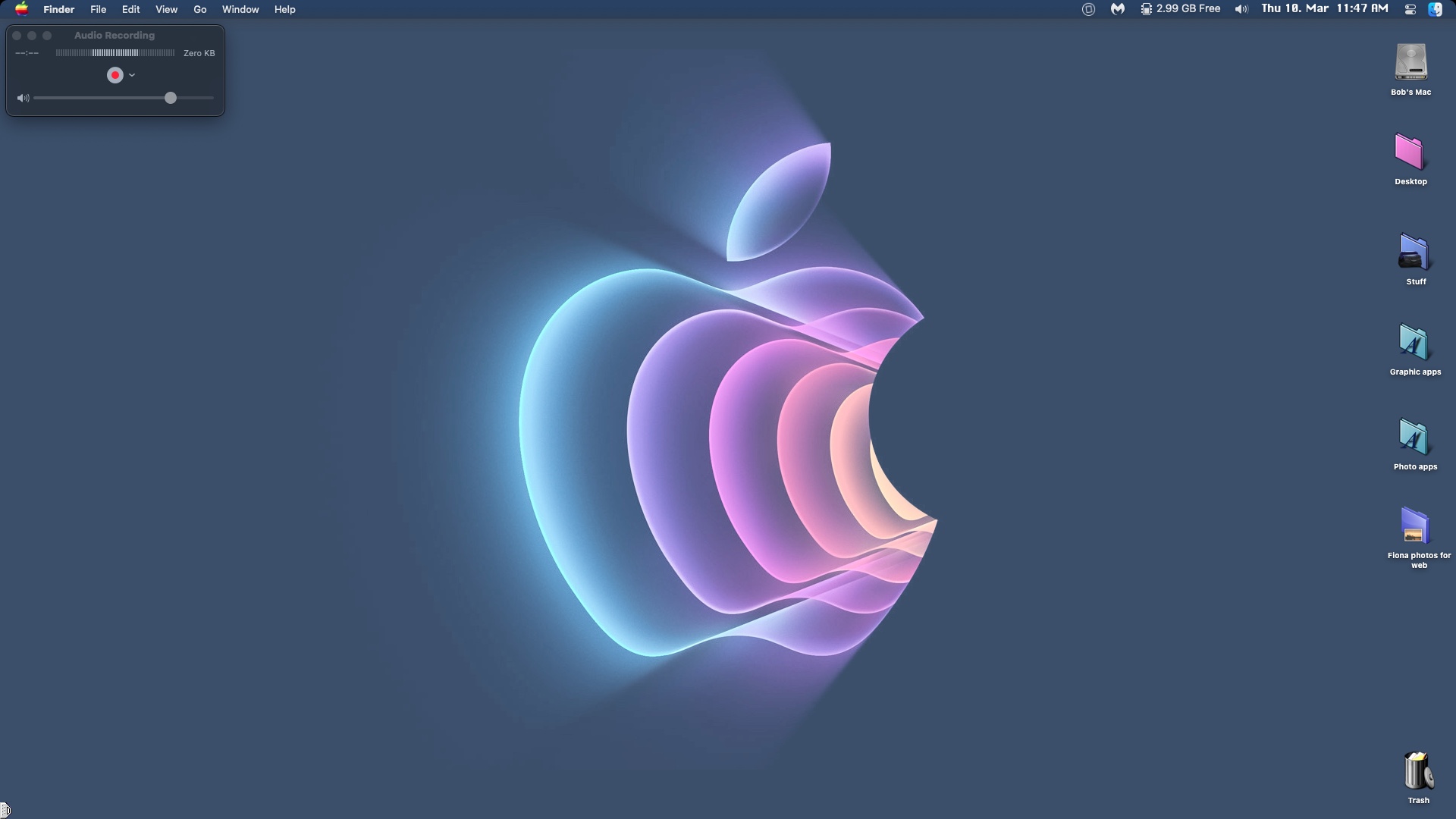The width and height of the screenshot is (1456, 819).
Task: Select the Stuff folder icon
Action: pos(1414,252)
